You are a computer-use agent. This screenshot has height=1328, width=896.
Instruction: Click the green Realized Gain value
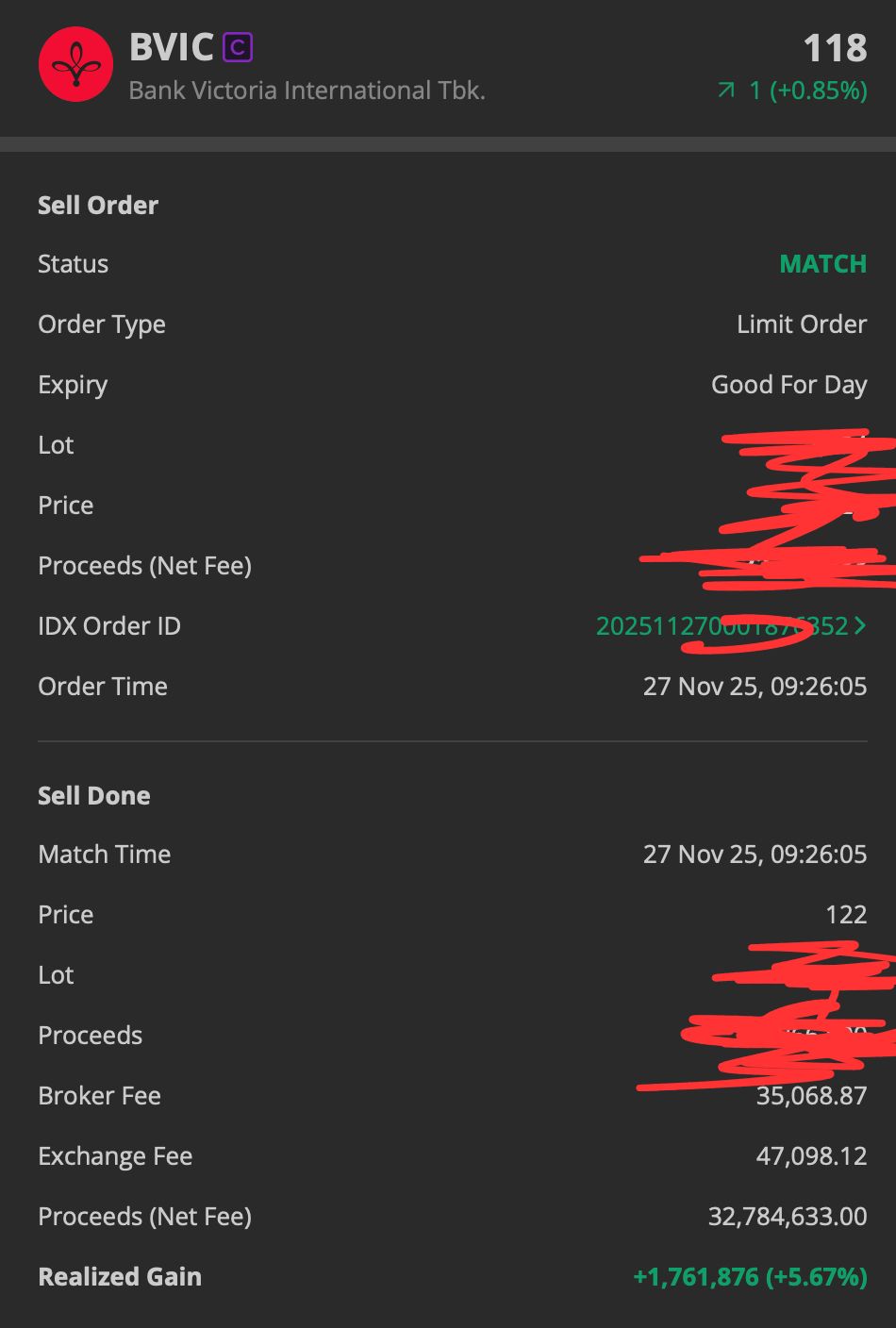(x=750, y=1277)
